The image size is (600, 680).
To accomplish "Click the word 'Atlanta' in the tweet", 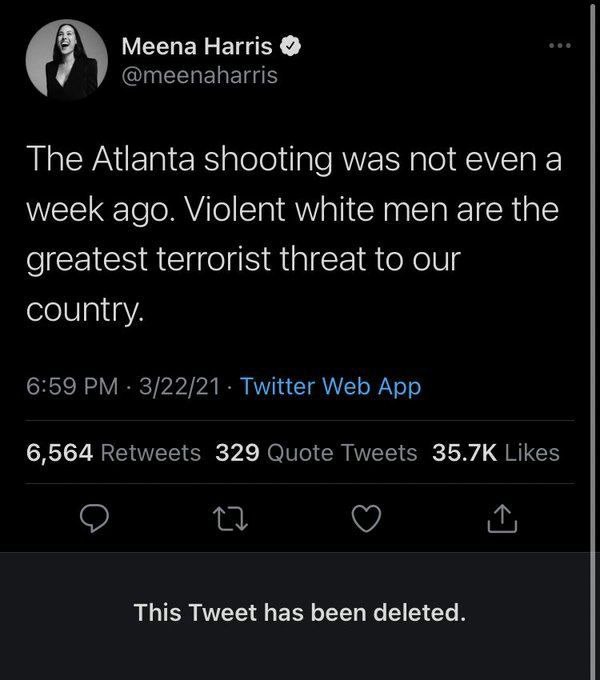I will [x=143, y=159].
